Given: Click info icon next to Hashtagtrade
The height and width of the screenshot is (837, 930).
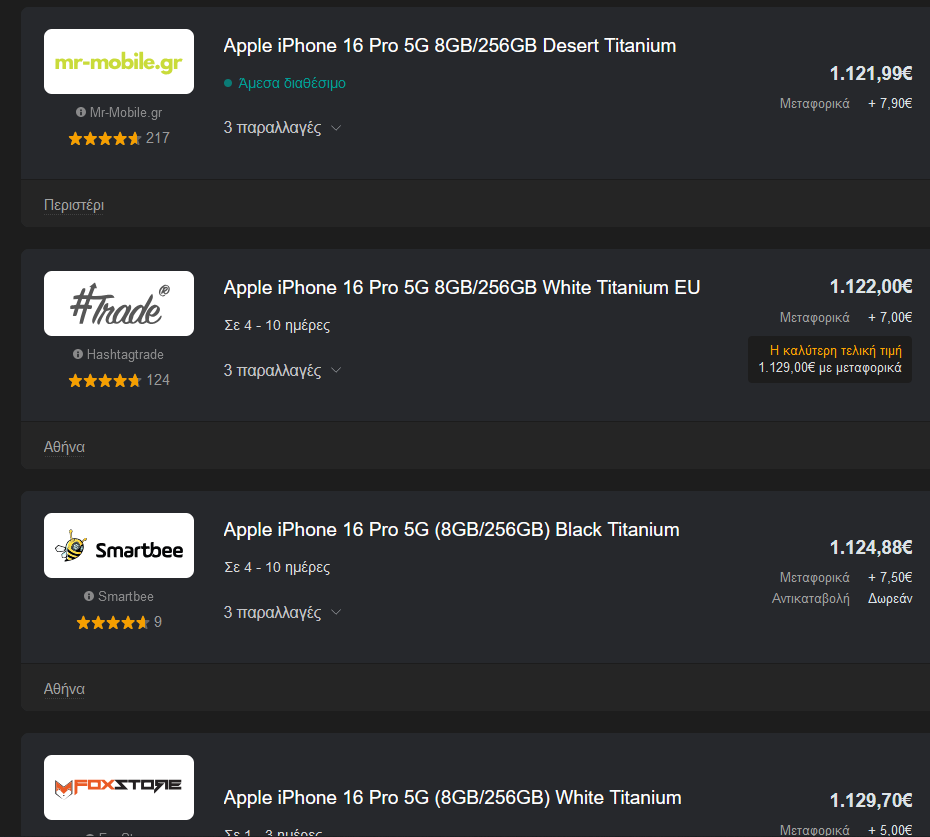Looking at the screenshot, I should click(x=78, y=354).
